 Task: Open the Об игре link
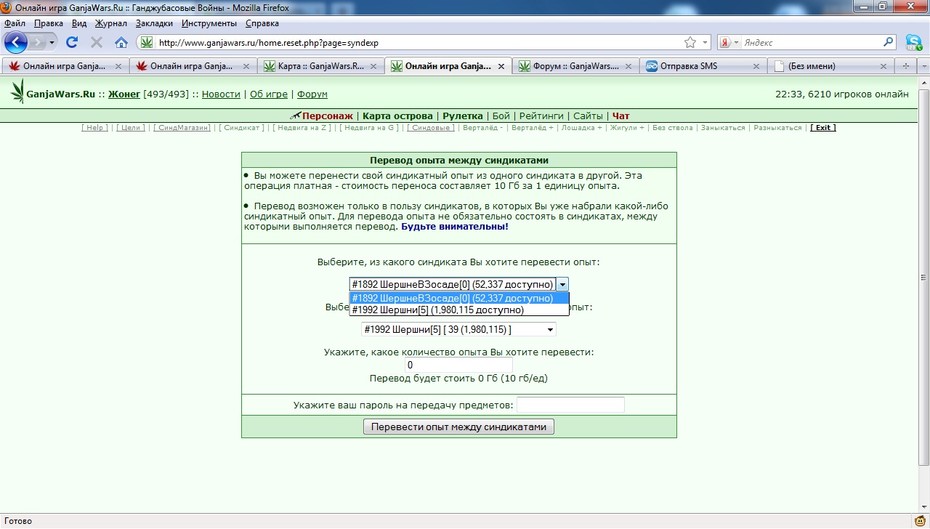pyautogui.click(x=268, y=94)
